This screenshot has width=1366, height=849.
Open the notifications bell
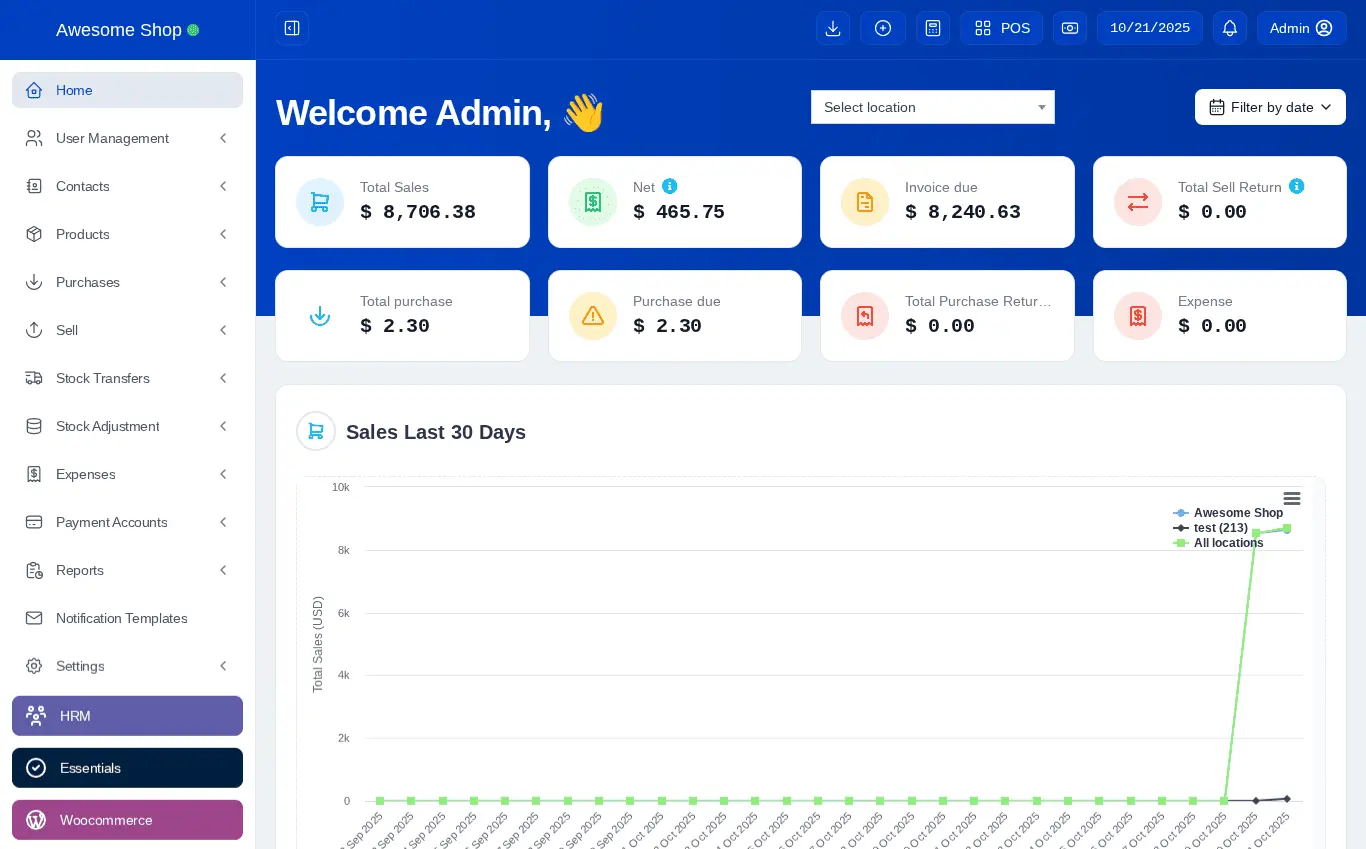point(1230,28)
